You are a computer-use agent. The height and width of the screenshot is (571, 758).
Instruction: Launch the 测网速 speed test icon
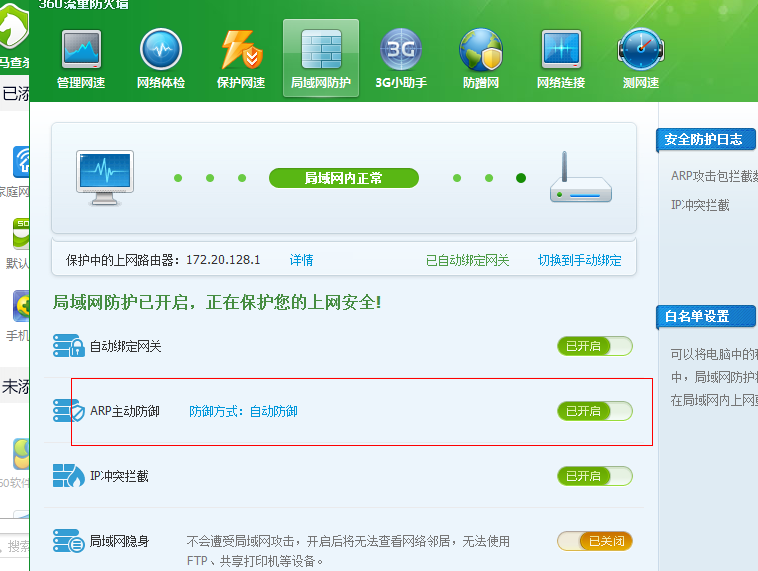[x=640, y=51]
